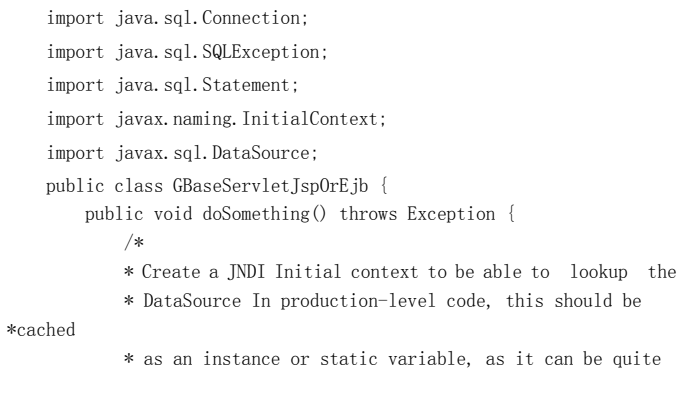Screen dimensions: 682x394
Task: Click InitialContext in the javax.naming import
Action: click(x=310, y=119)
